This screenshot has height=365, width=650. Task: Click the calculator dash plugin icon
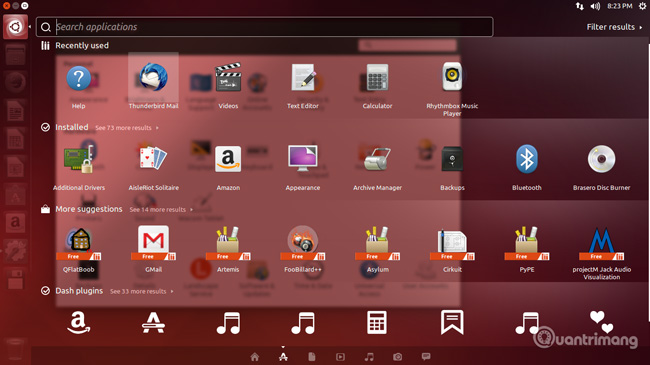pos(377,322)
